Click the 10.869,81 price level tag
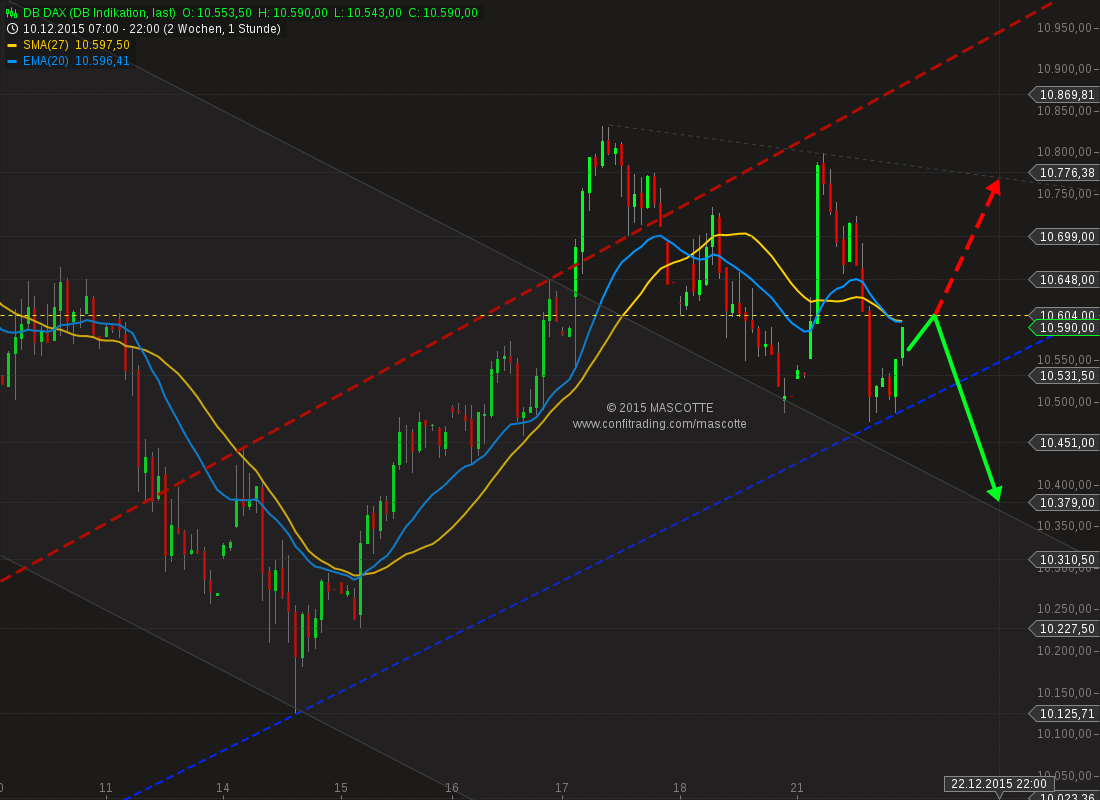Screen dimensions: 1100x800 pyautogui.click(x=1064, y=95)
